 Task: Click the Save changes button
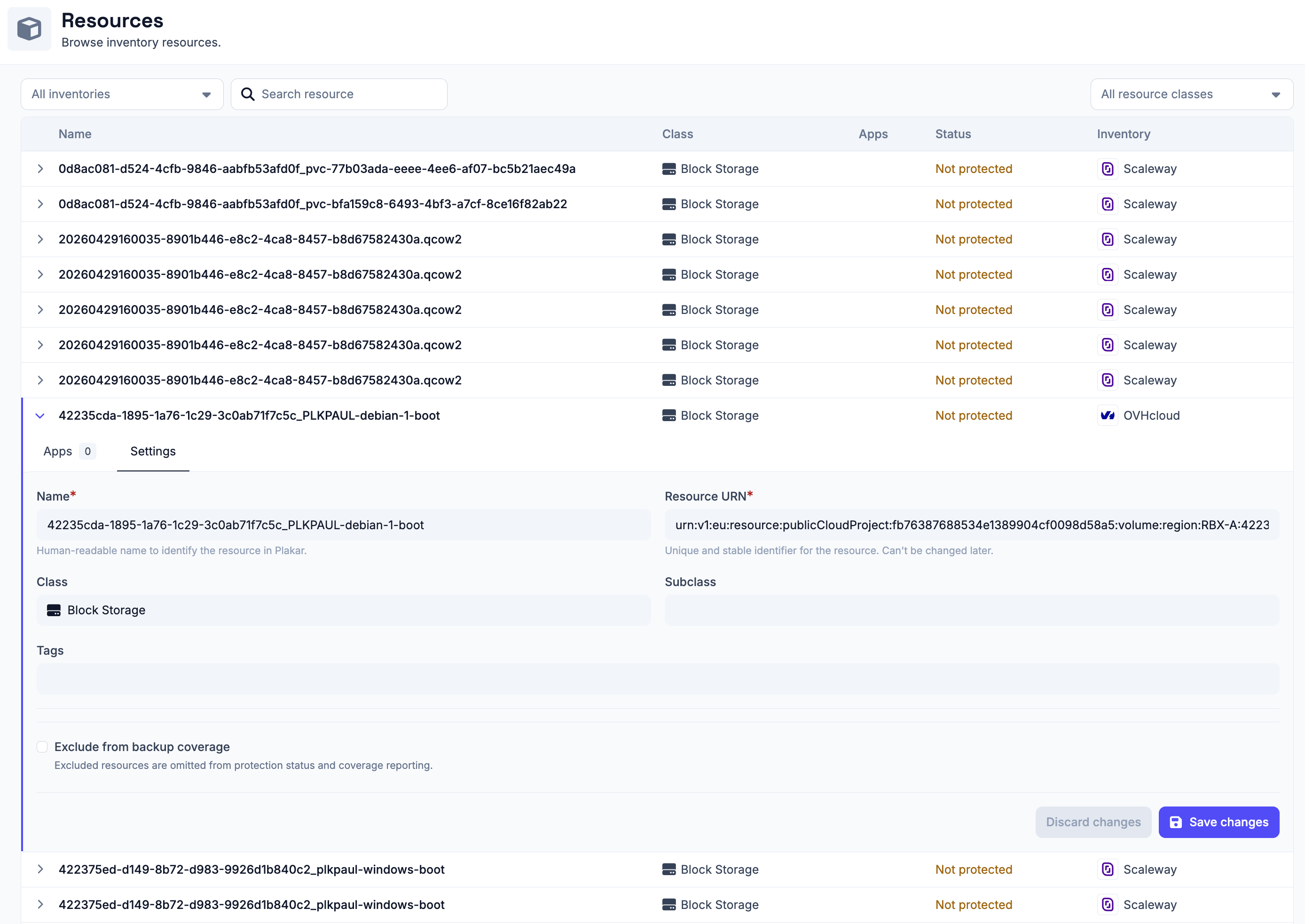(1219, 822)
